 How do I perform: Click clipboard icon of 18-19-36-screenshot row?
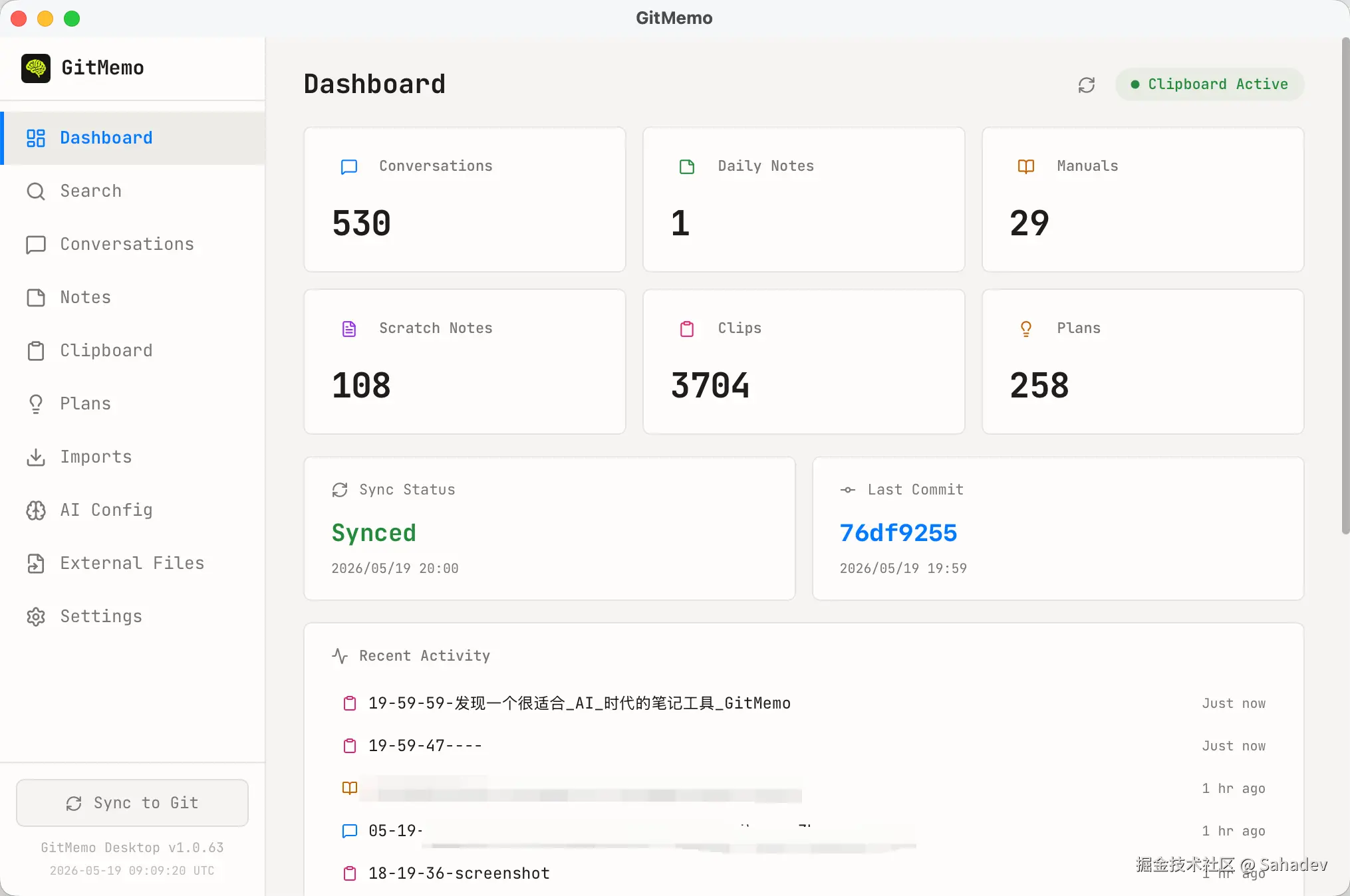pyautogui.click(x=350, y=873)
